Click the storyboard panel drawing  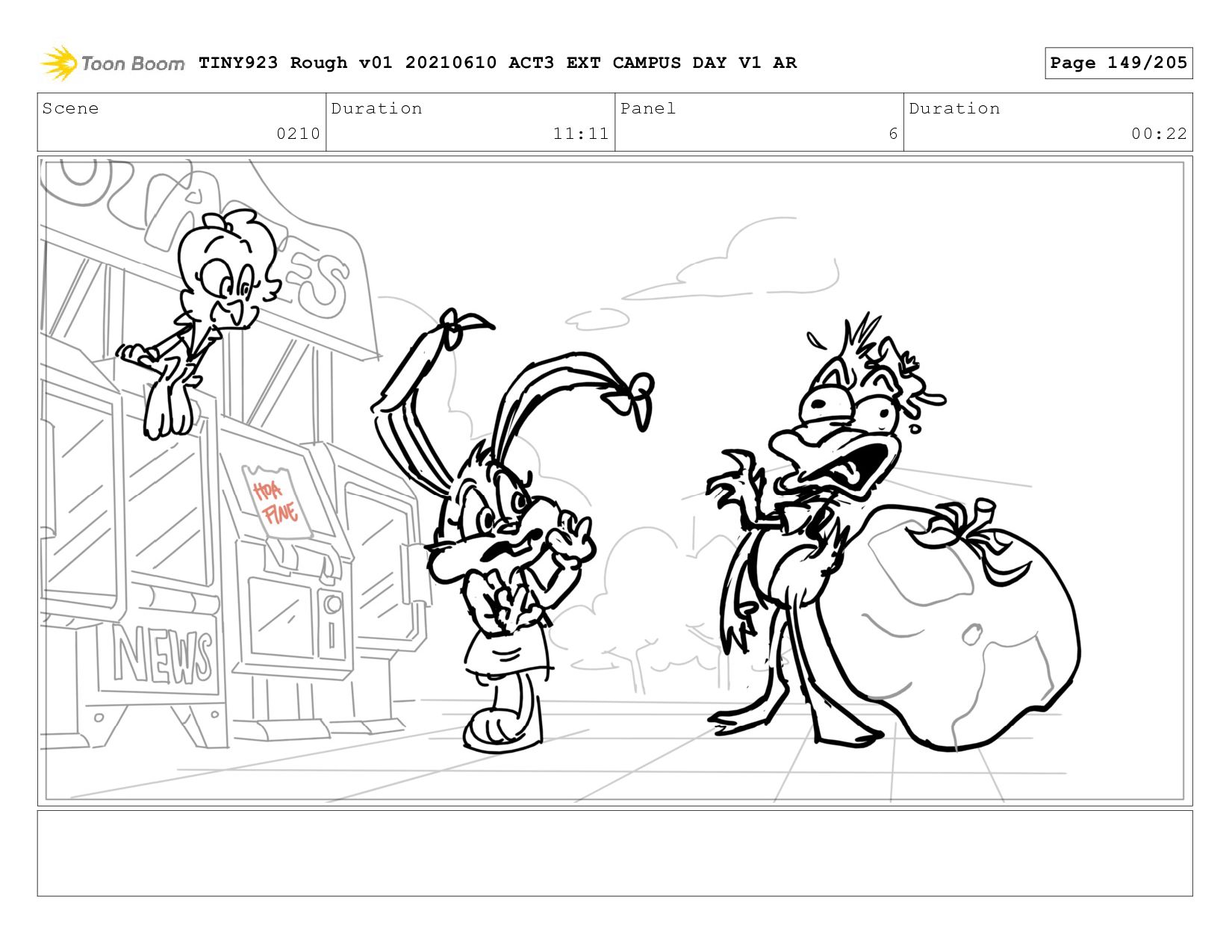pos(615,481)
